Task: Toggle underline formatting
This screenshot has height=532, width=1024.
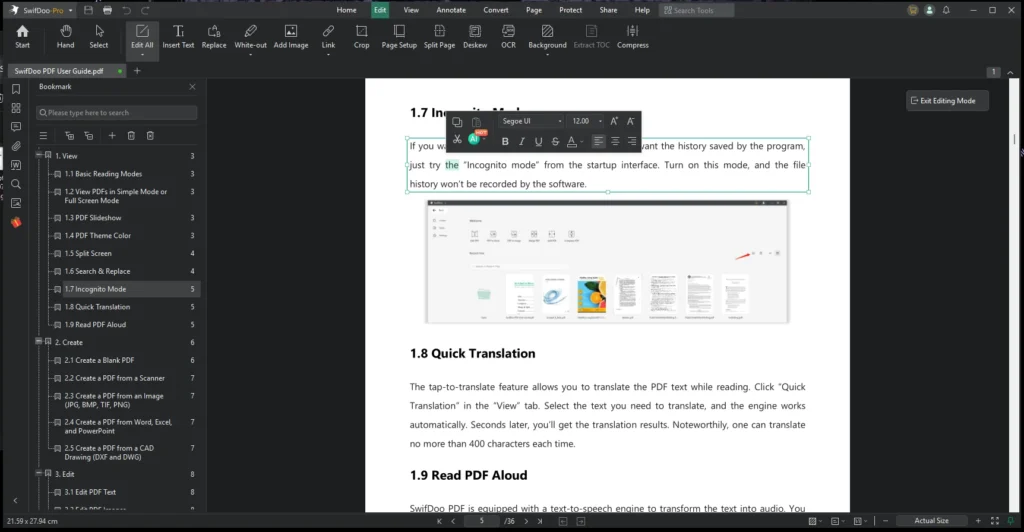Action: tap(538, 141)
